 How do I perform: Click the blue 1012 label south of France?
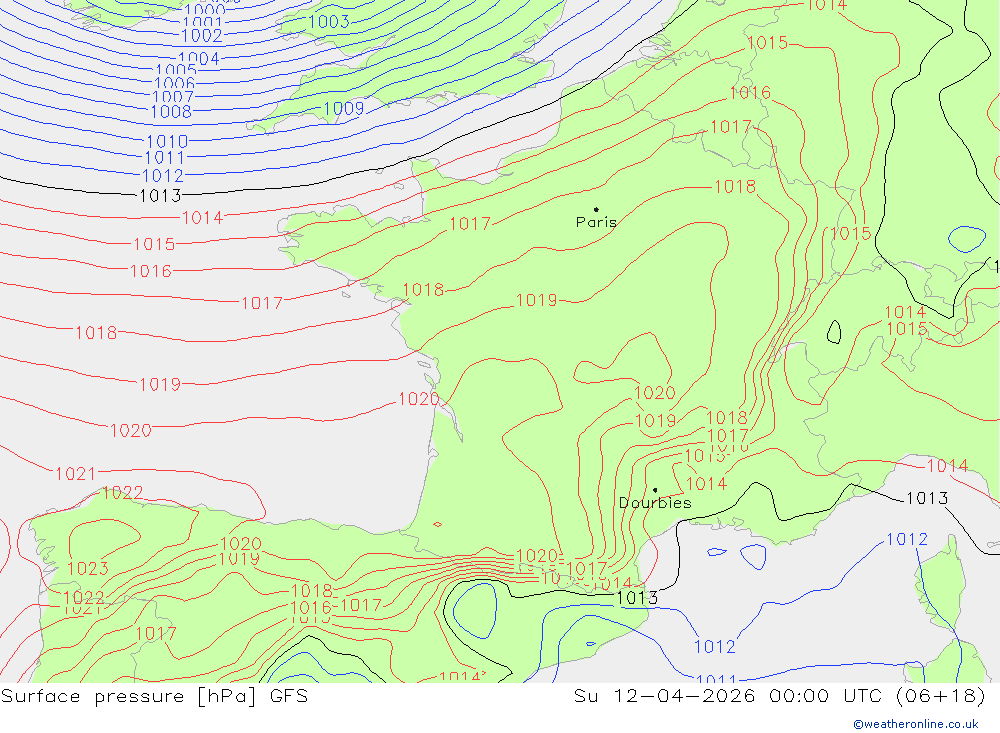pos(715,647)
